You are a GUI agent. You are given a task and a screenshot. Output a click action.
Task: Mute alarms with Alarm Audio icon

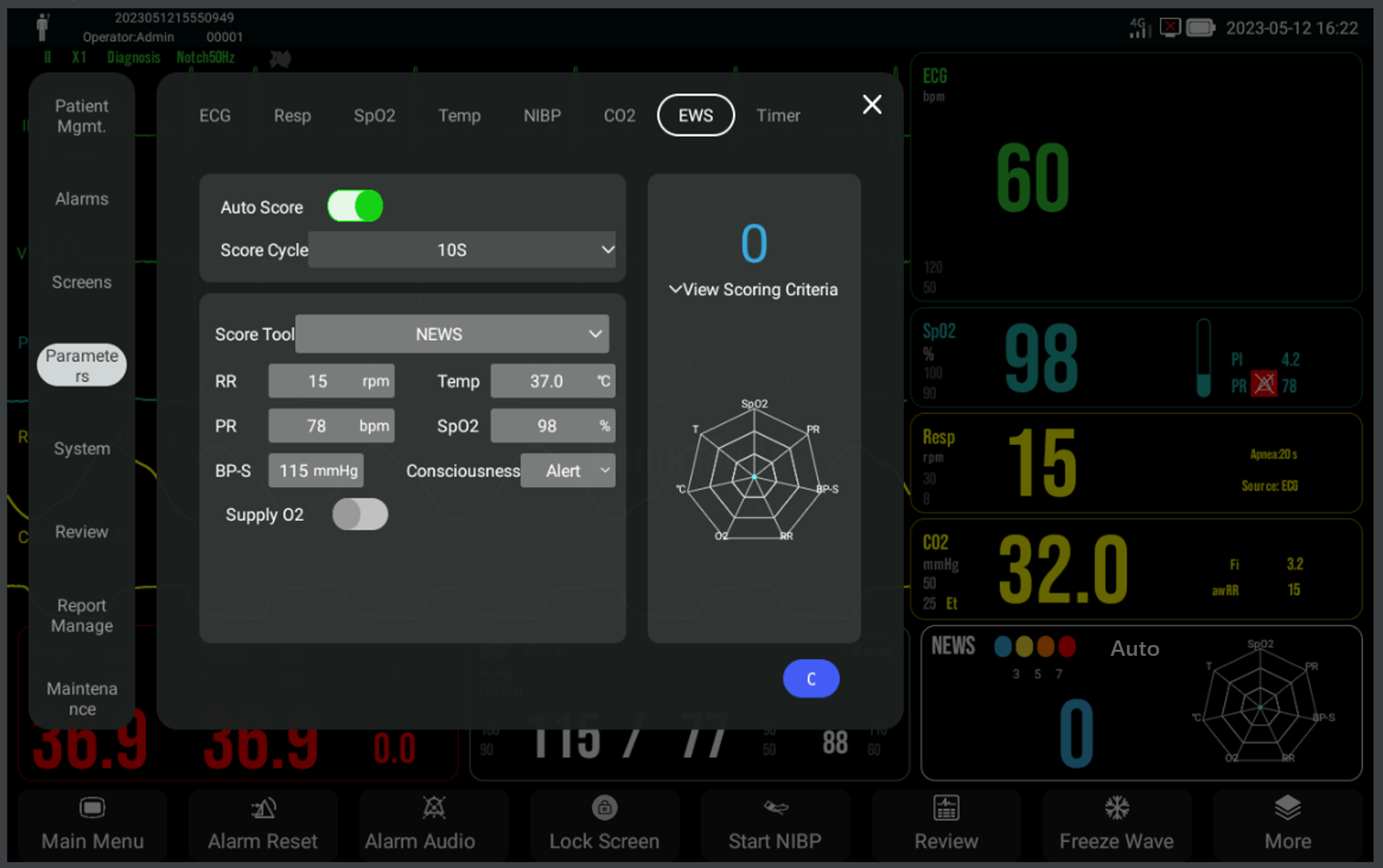coord(434,808)
